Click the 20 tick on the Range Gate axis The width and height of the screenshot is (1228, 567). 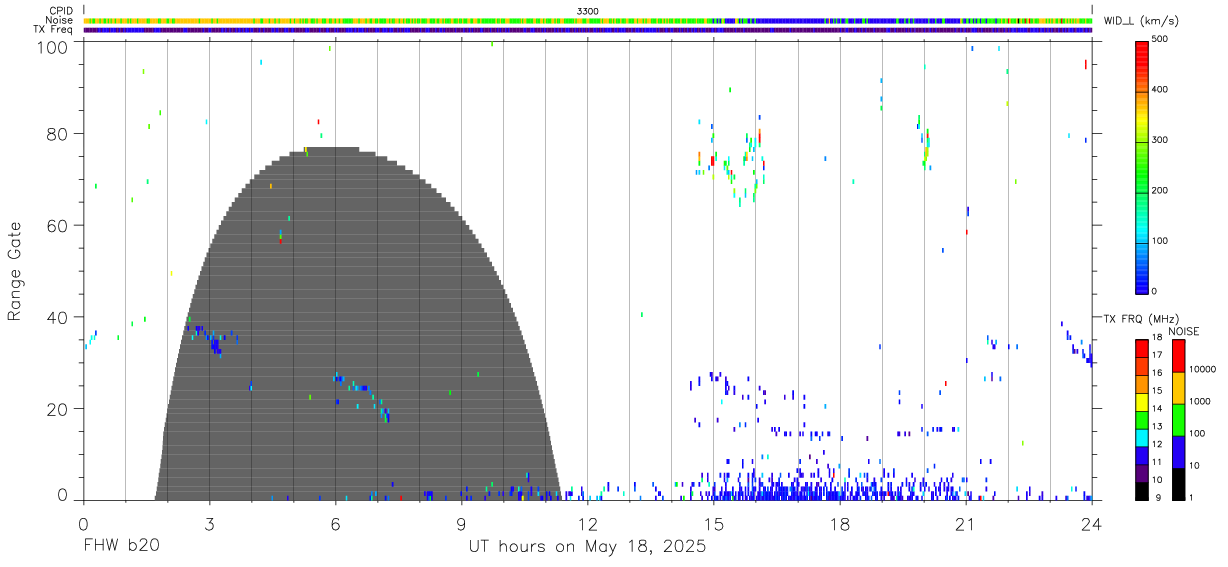click(58, 409)
